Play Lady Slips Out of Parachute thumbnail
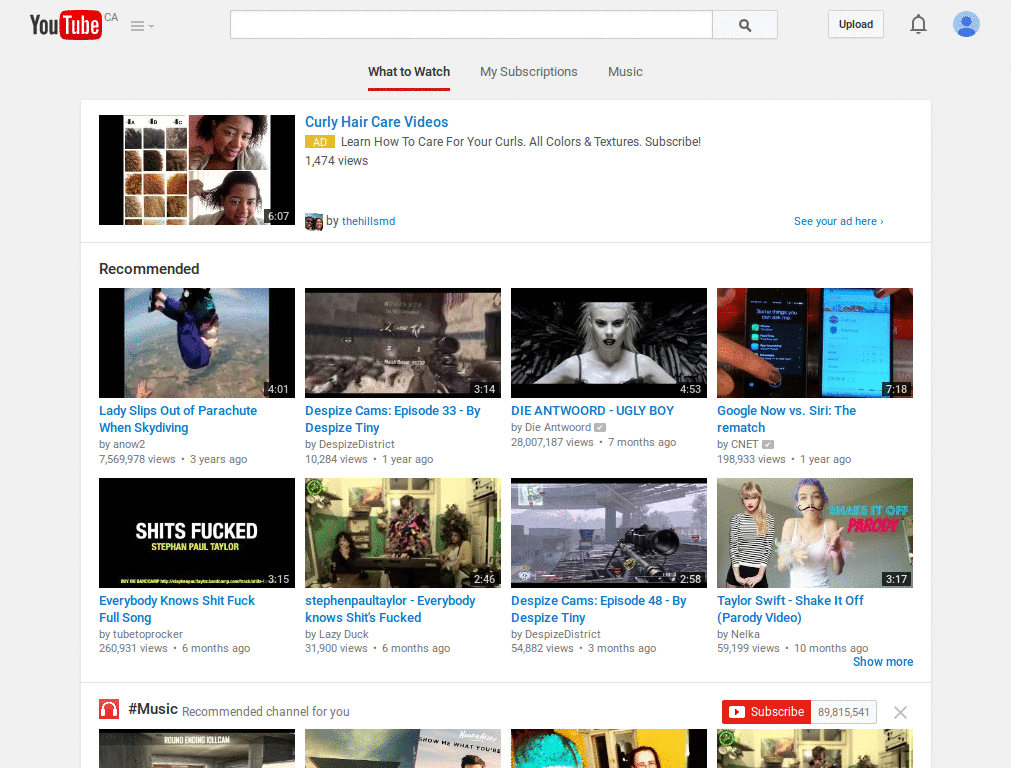The height and width of the screenshot is (768, 1024). coord(197,343)
